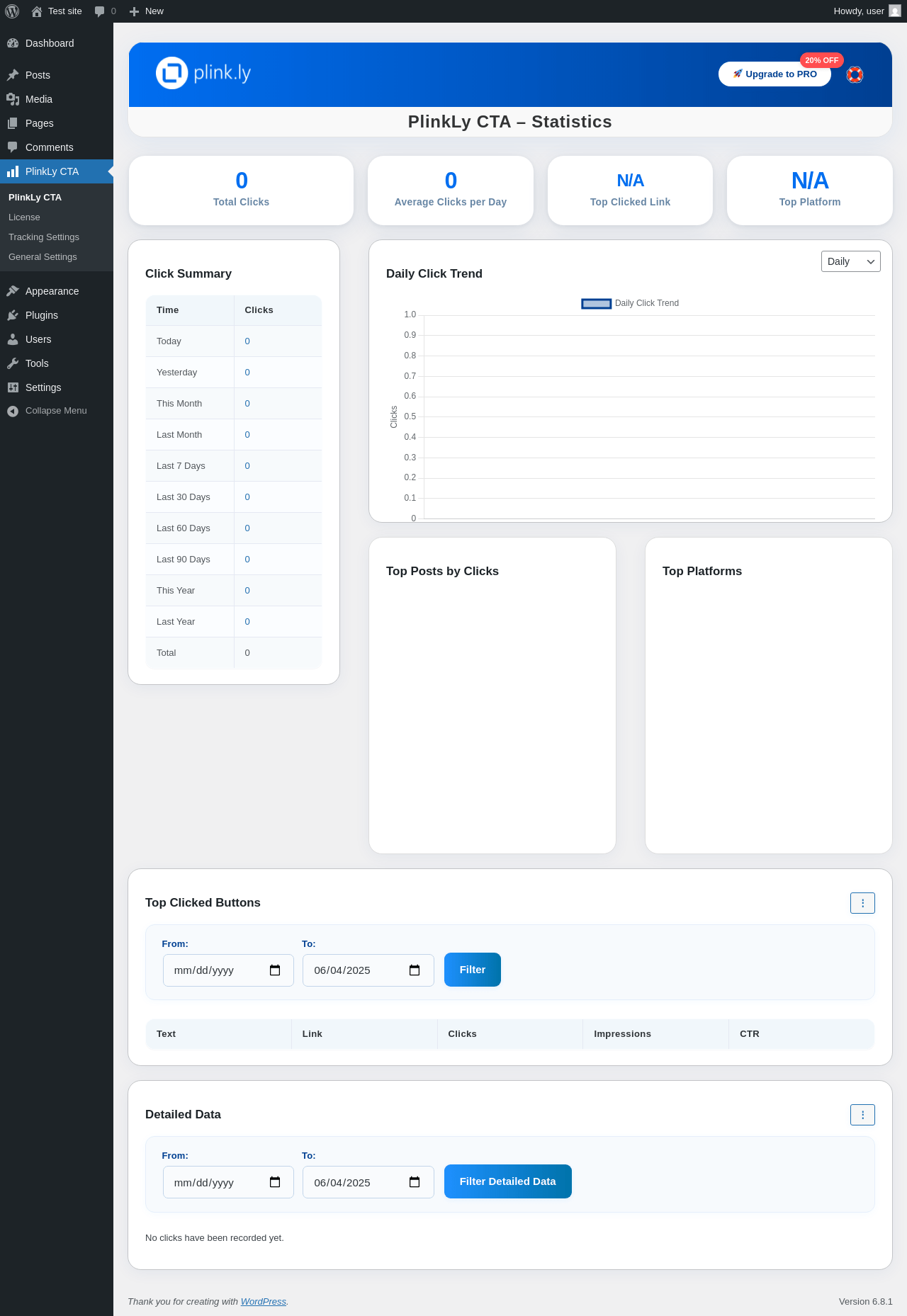This screenshot has width=907, height=1316.
Task: Click the Today clicks value 0
Action: coord(247,341)
